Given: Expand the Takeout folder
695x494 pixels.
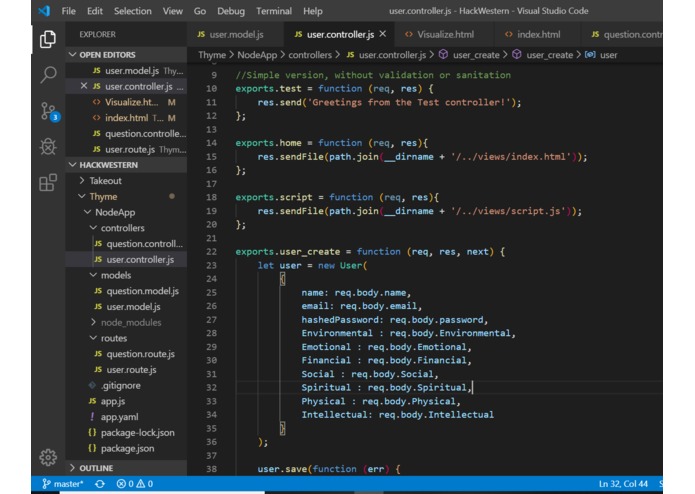Looking at the screenshot, I should tap(105, 181).
